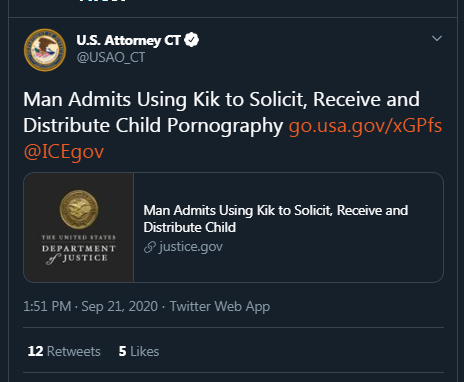Click the 1:51 PM timestamp

(x=47, y=306)
